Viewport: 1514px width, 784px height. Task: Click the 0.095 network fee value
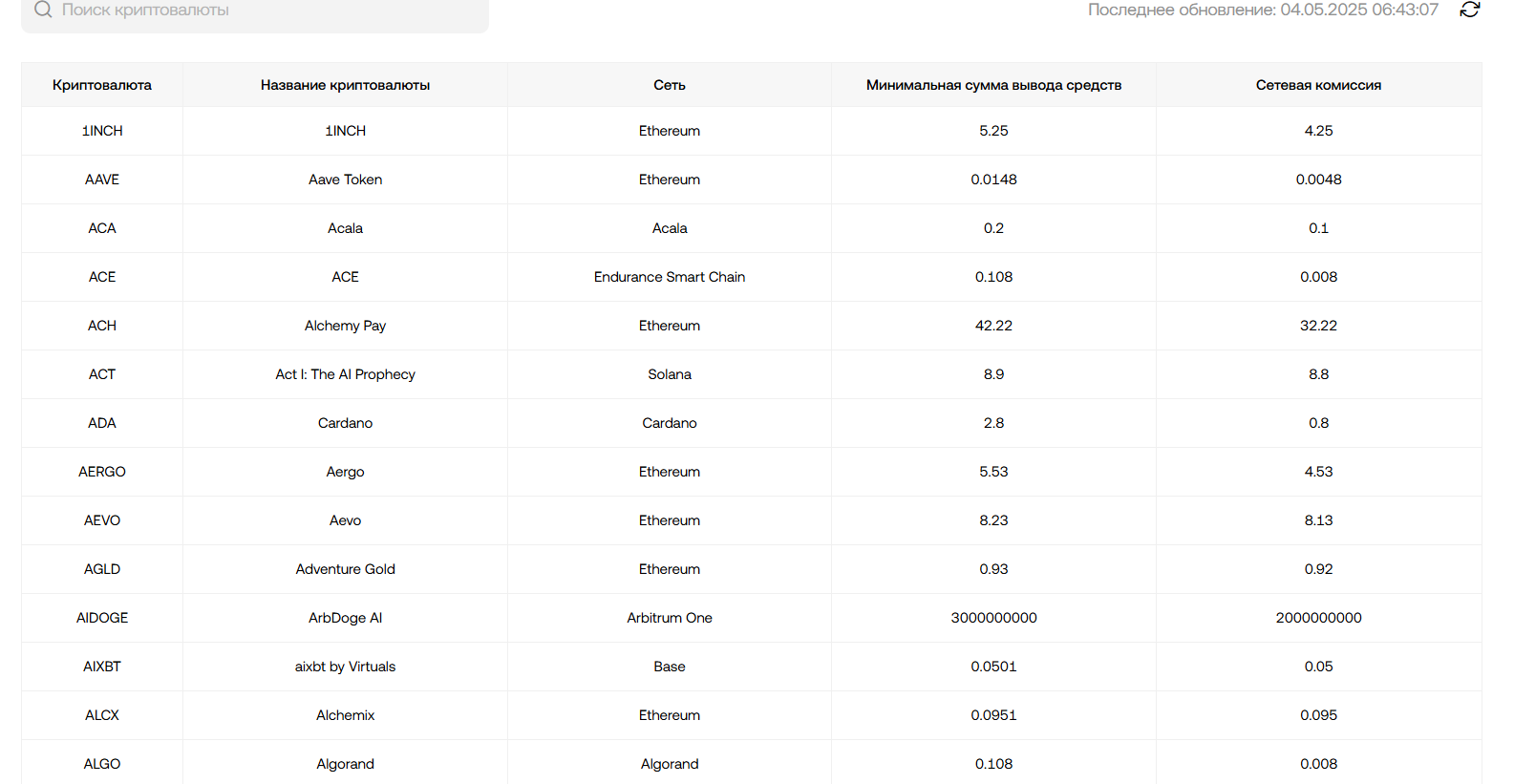tap(1318, 715)
